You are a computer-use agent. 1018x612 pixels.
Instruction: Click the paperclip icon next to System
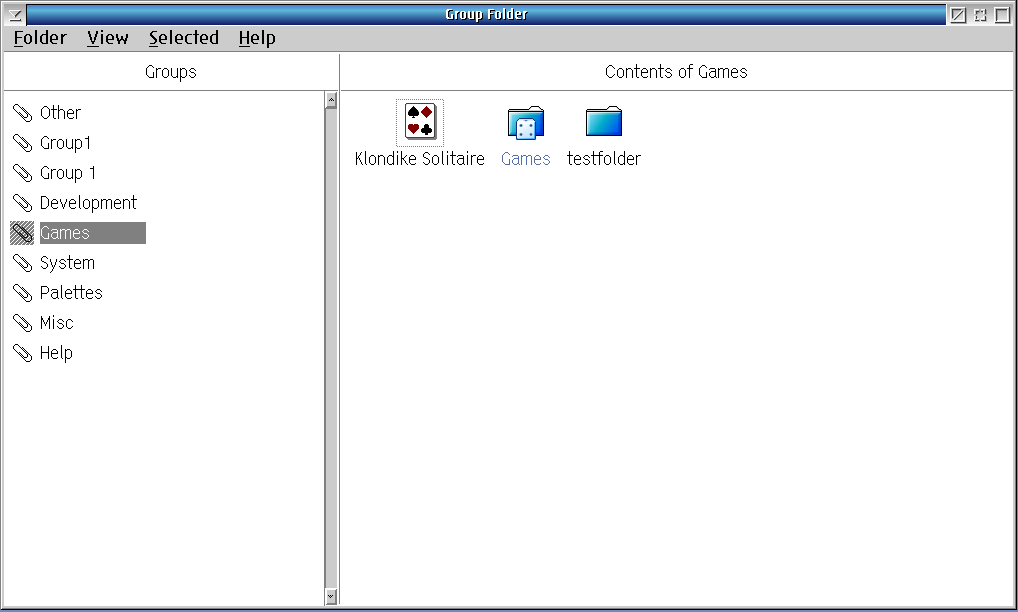[23, 263]
